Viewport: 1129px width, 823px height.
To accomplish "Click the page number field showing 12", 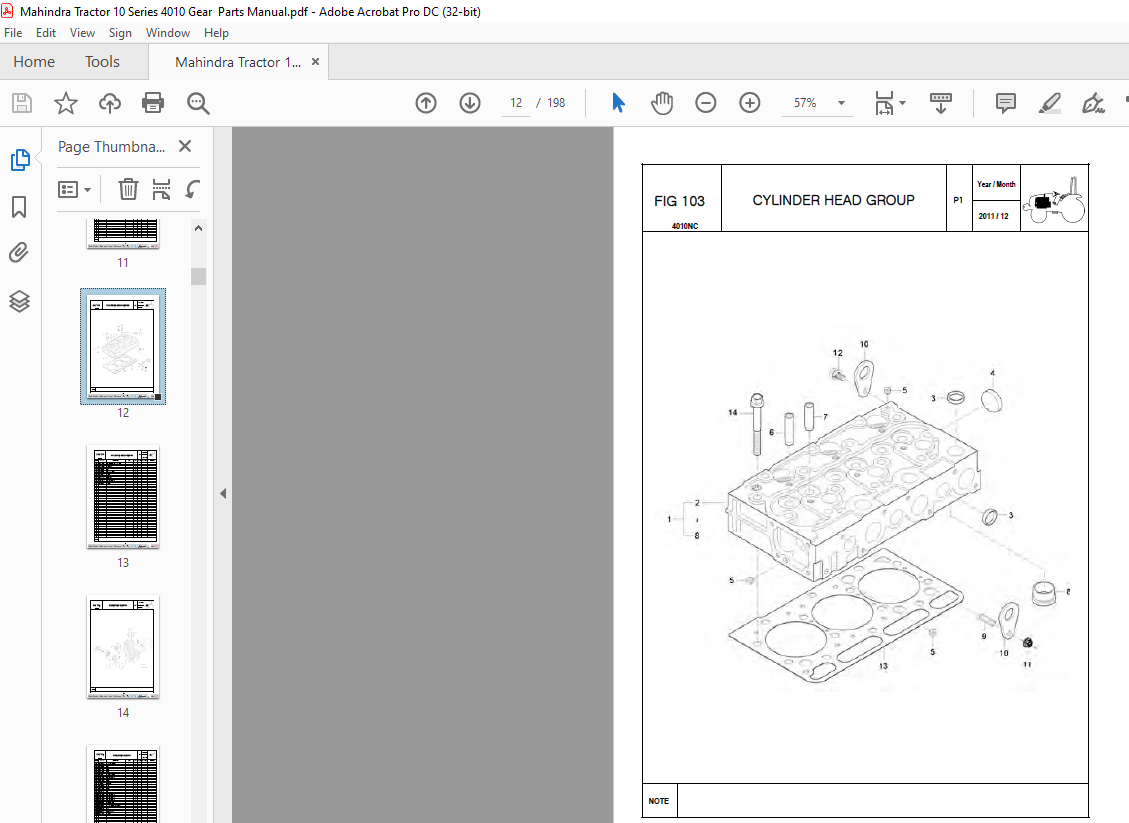I will click(x=516, y=103).
